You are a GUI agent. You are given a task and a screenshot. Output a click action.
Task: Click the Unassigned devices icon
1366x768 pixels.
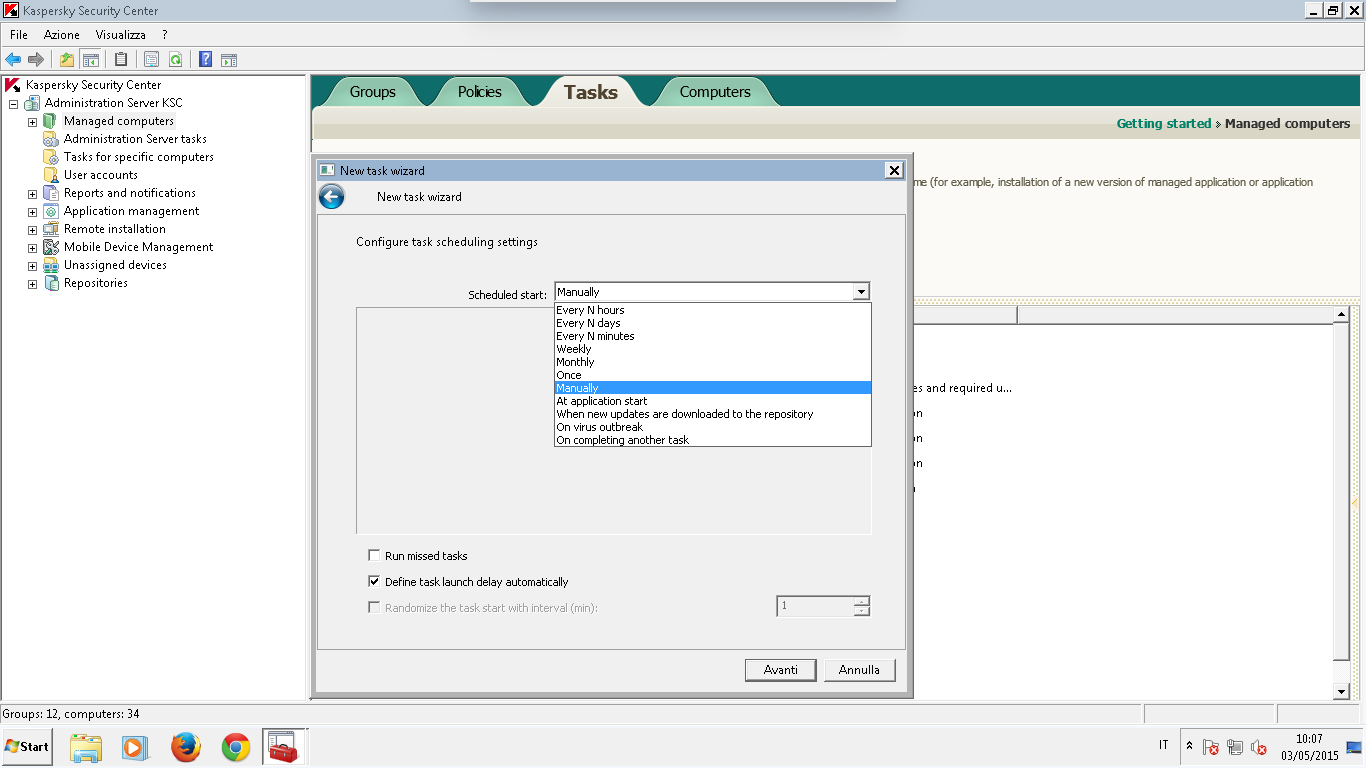tap(51, 265)
